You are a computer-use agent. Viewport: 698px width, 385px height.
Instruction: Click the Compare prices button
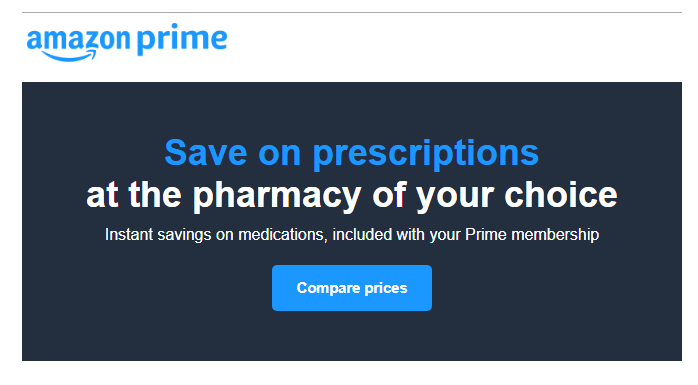coord(352,288)
